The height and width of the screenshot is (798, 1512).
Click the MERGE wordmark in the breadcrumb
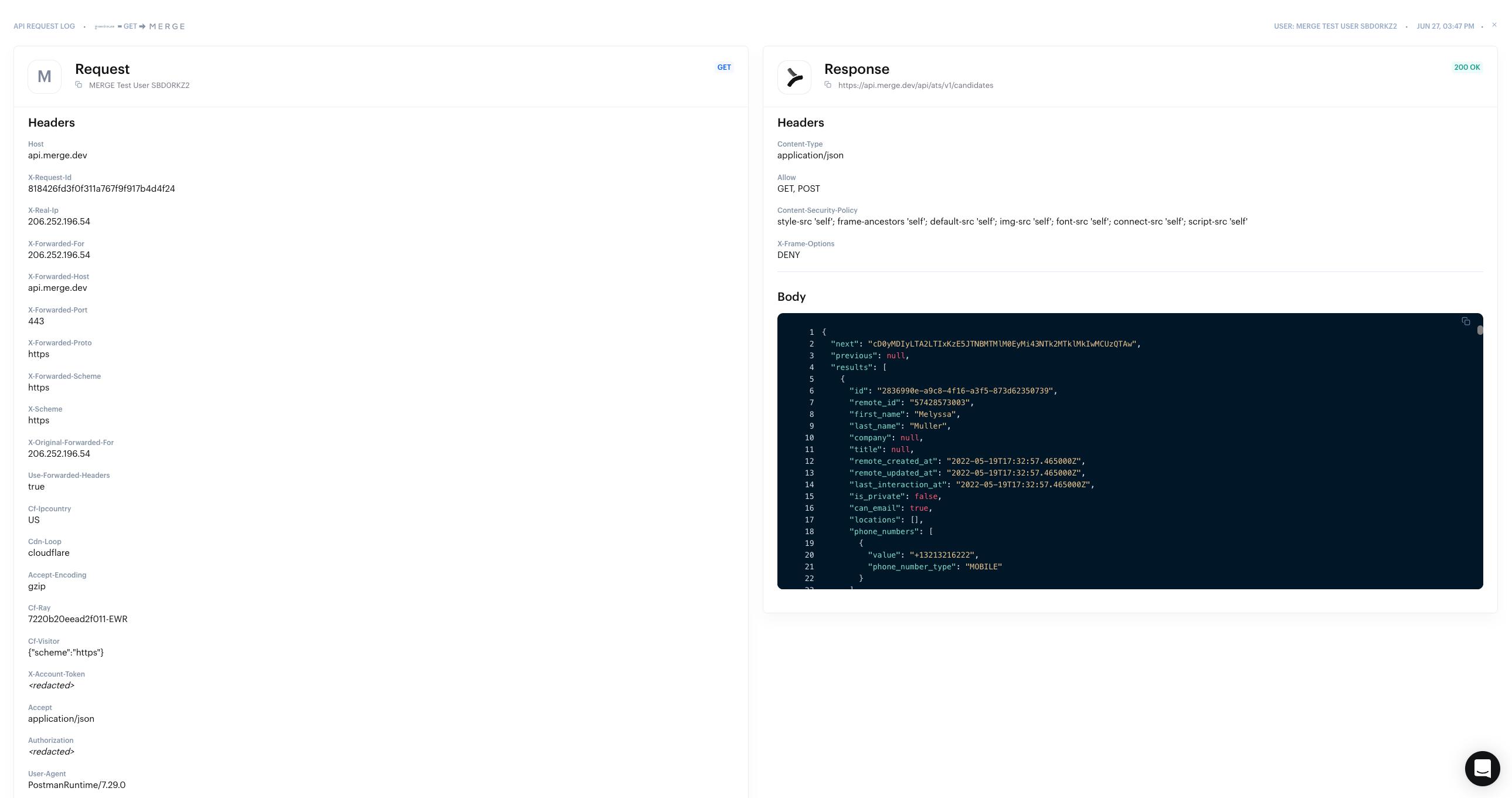click(167, 26)
